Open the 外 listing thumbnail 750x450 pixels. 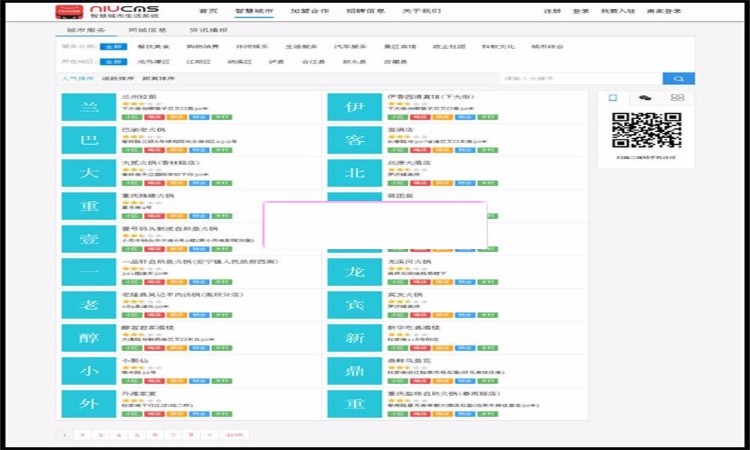(88, 404)
